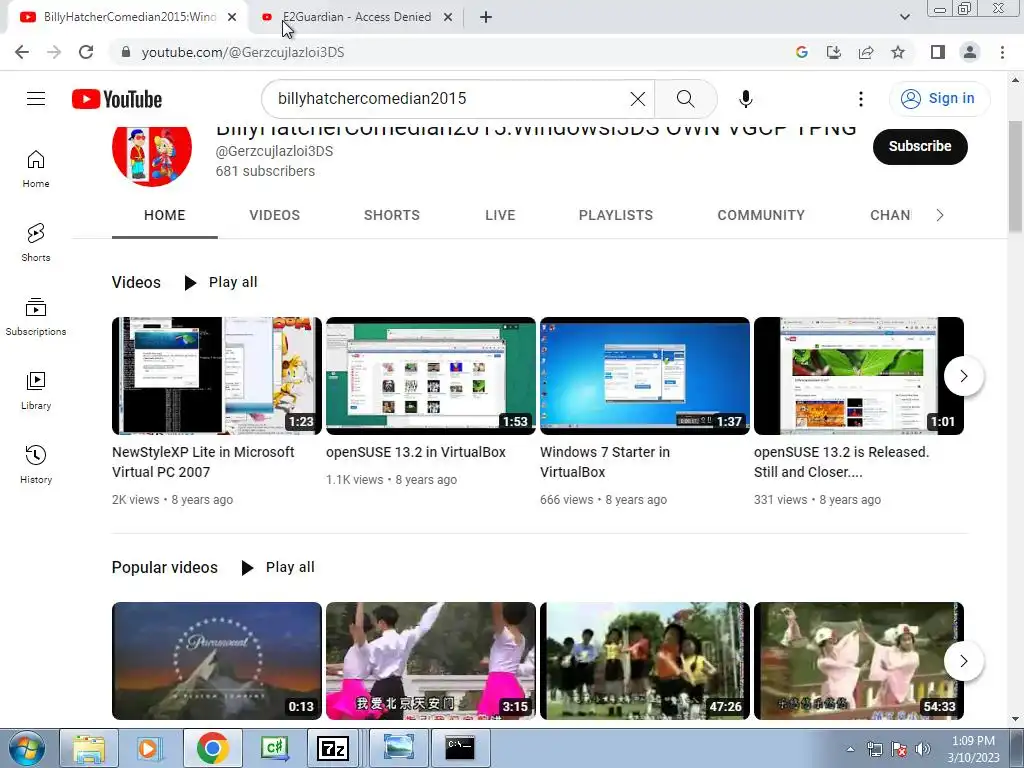The height and width of the screenshot is (768, 1024).
Task: Click the Paramount 0:13 video thumbnail
Action: point(217,661)
